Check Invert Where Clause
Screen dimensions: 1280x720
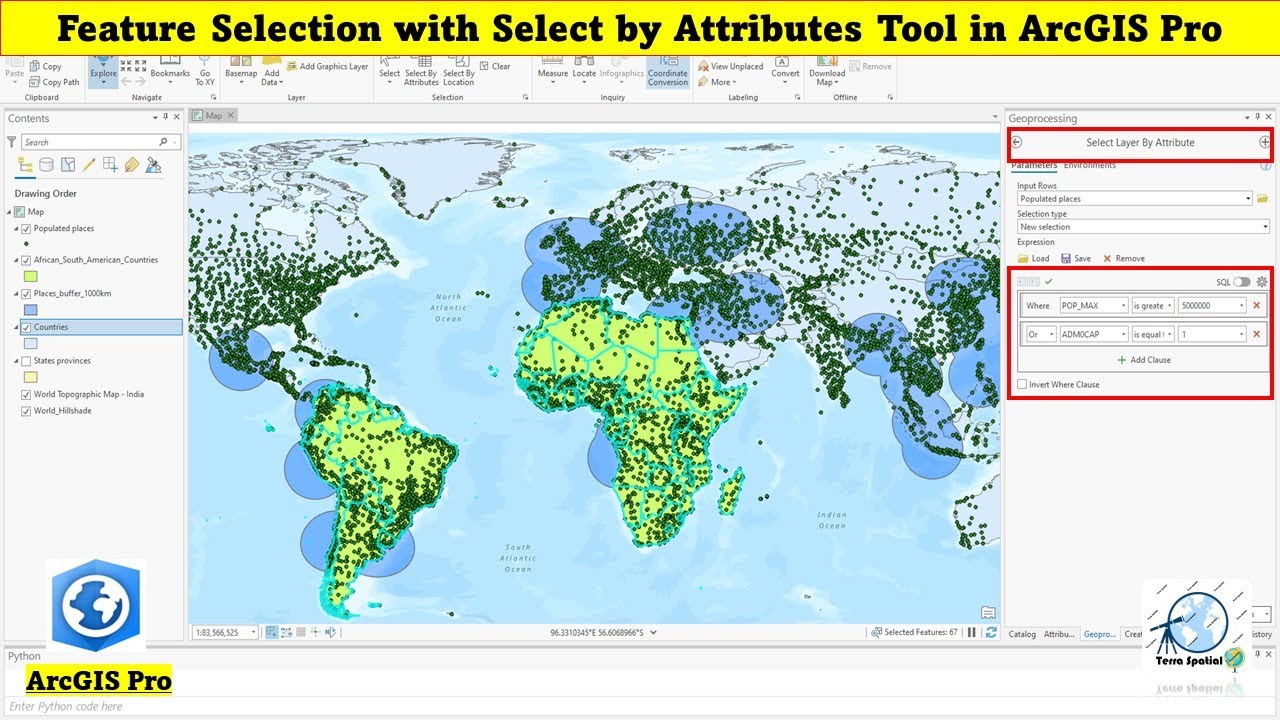coord(1022,384)
